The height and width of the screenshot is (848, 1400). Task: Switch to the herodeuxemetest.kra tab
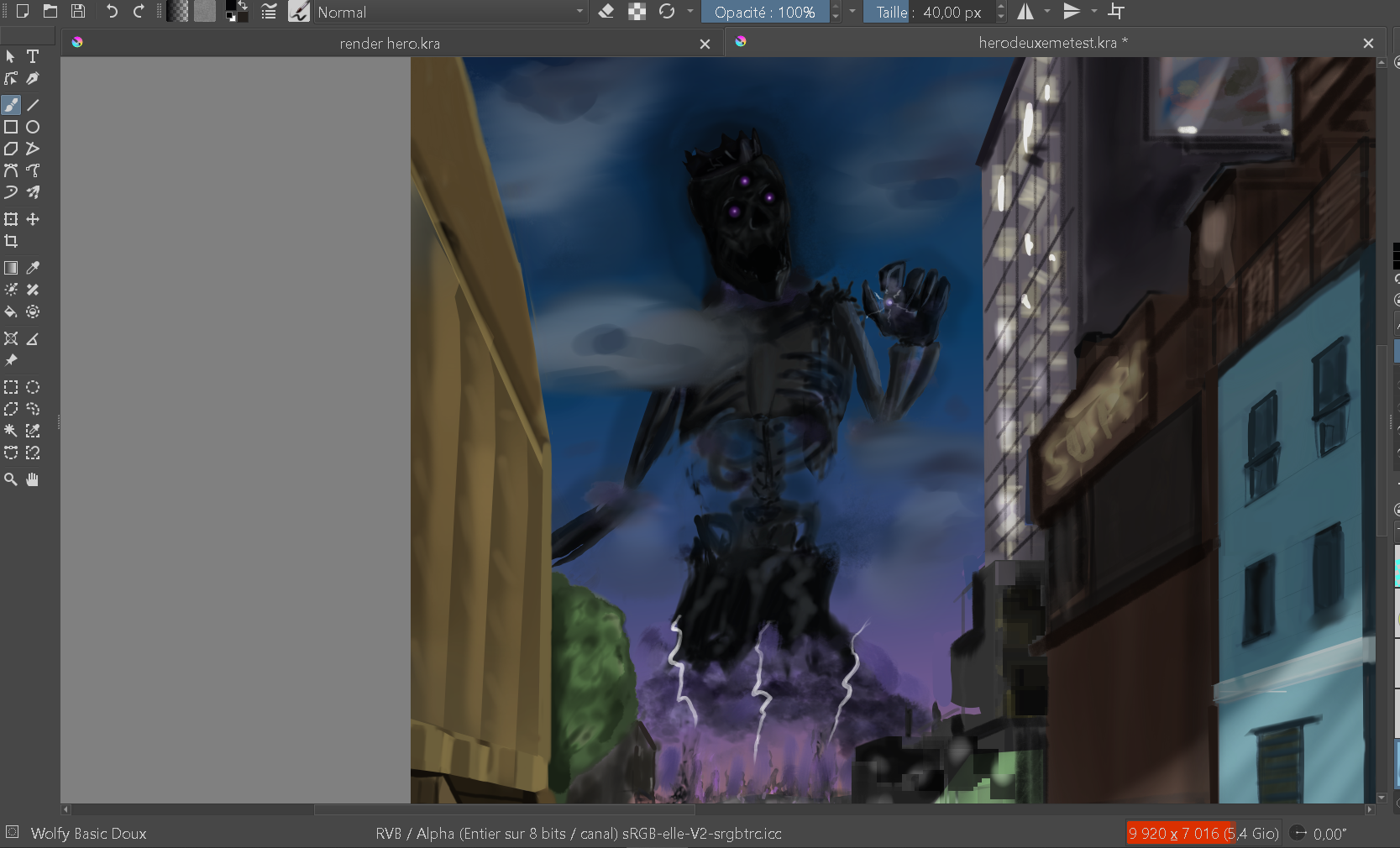pos(1052,43)
